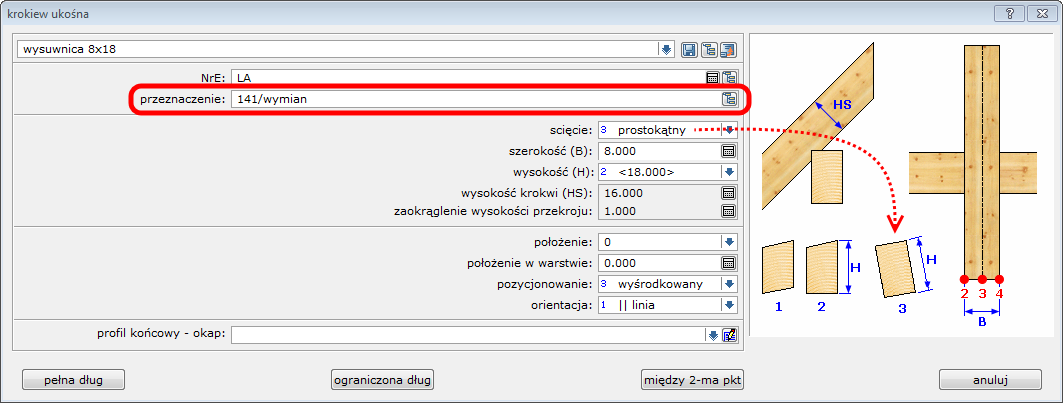
Task: Click into the NrE input field
Action: 466,77
